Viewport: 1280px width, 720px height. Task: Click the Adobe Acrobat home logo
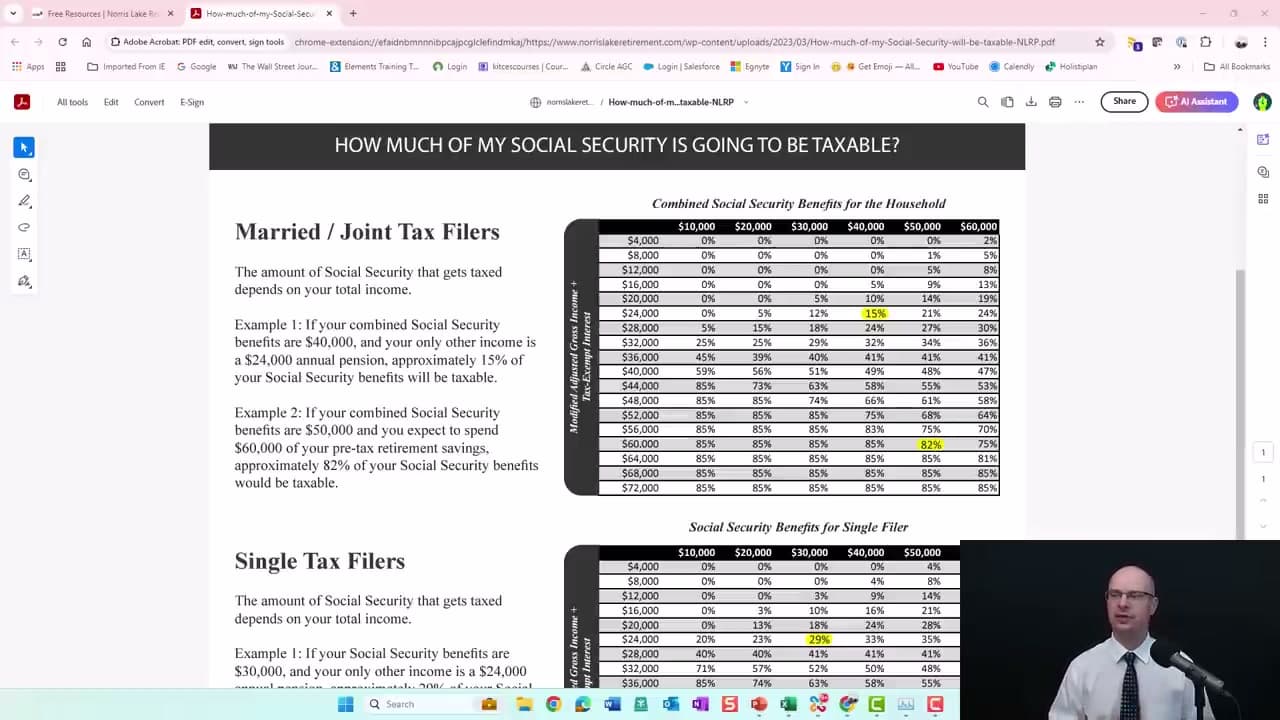click(22, 101)
